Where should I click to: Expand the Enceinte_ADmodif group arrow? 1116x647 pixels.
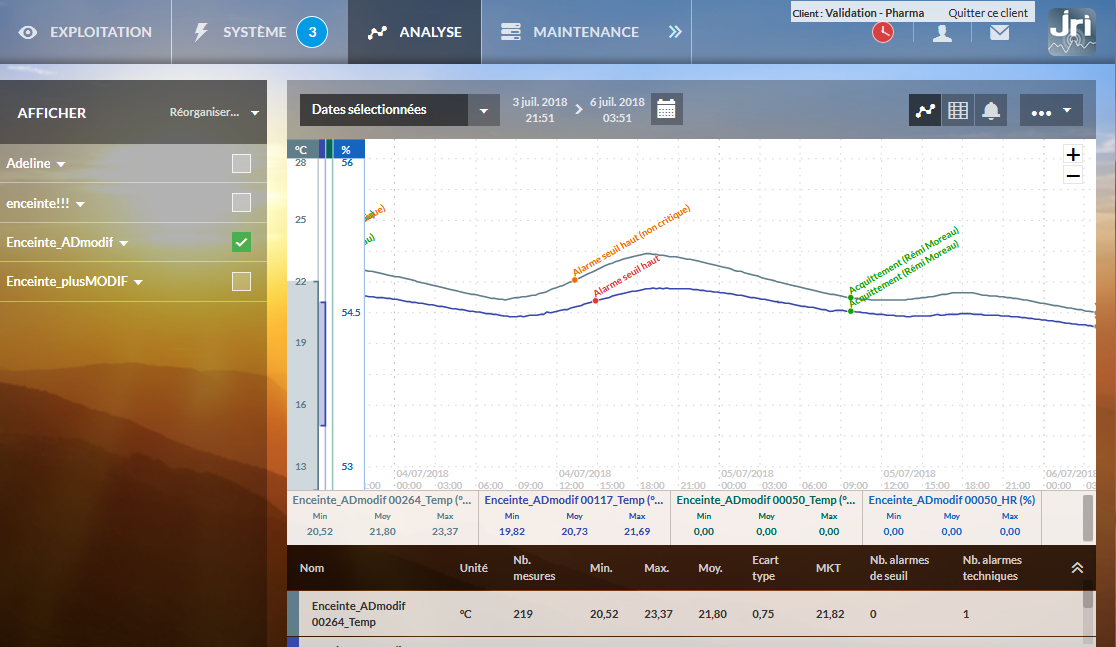[124, 243]
